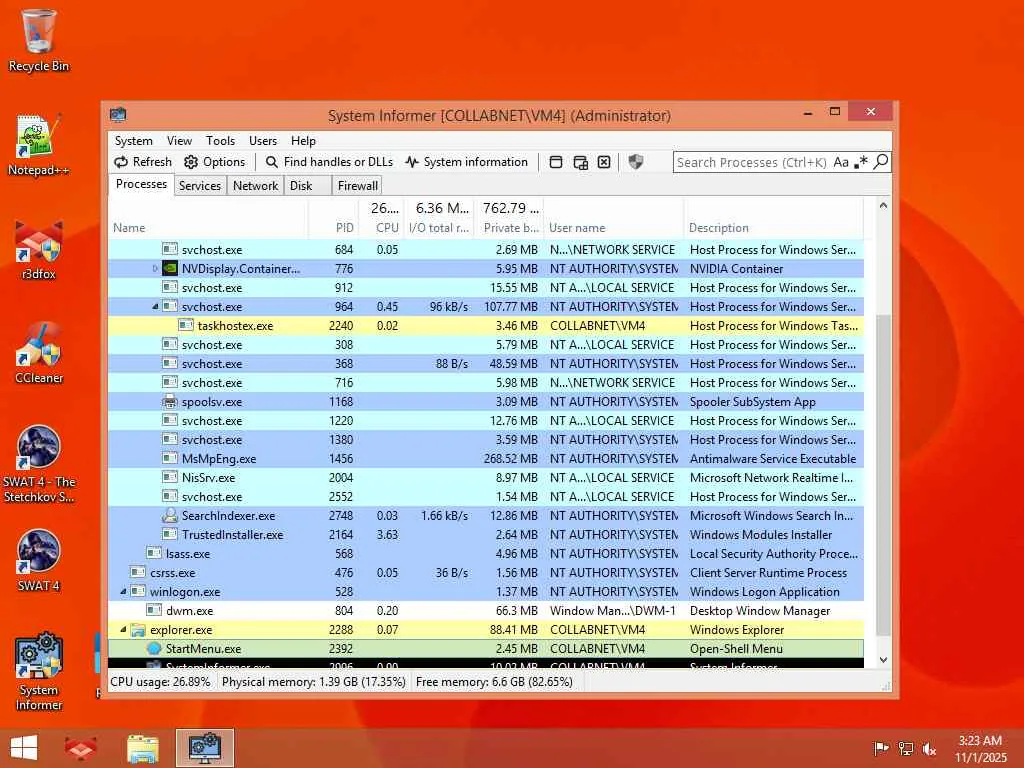
Task: Click the Recycle Bin desktop icon
Action: click(39, 40)
